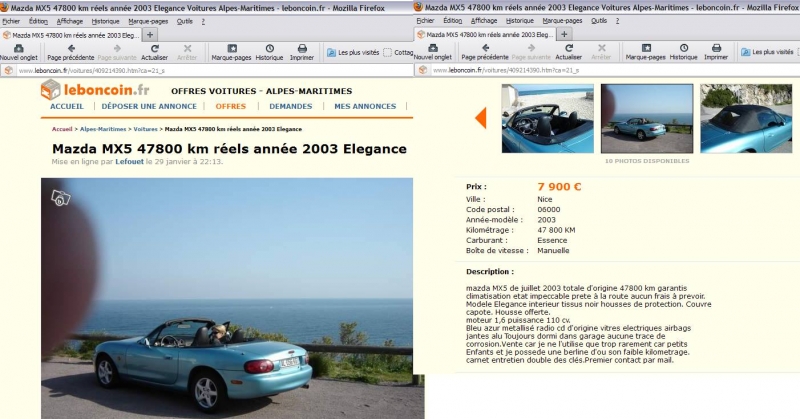Viewport: 800px width, 419px height.
Task: Click camera photo-count icon on main photo
Action: [61, 198]
